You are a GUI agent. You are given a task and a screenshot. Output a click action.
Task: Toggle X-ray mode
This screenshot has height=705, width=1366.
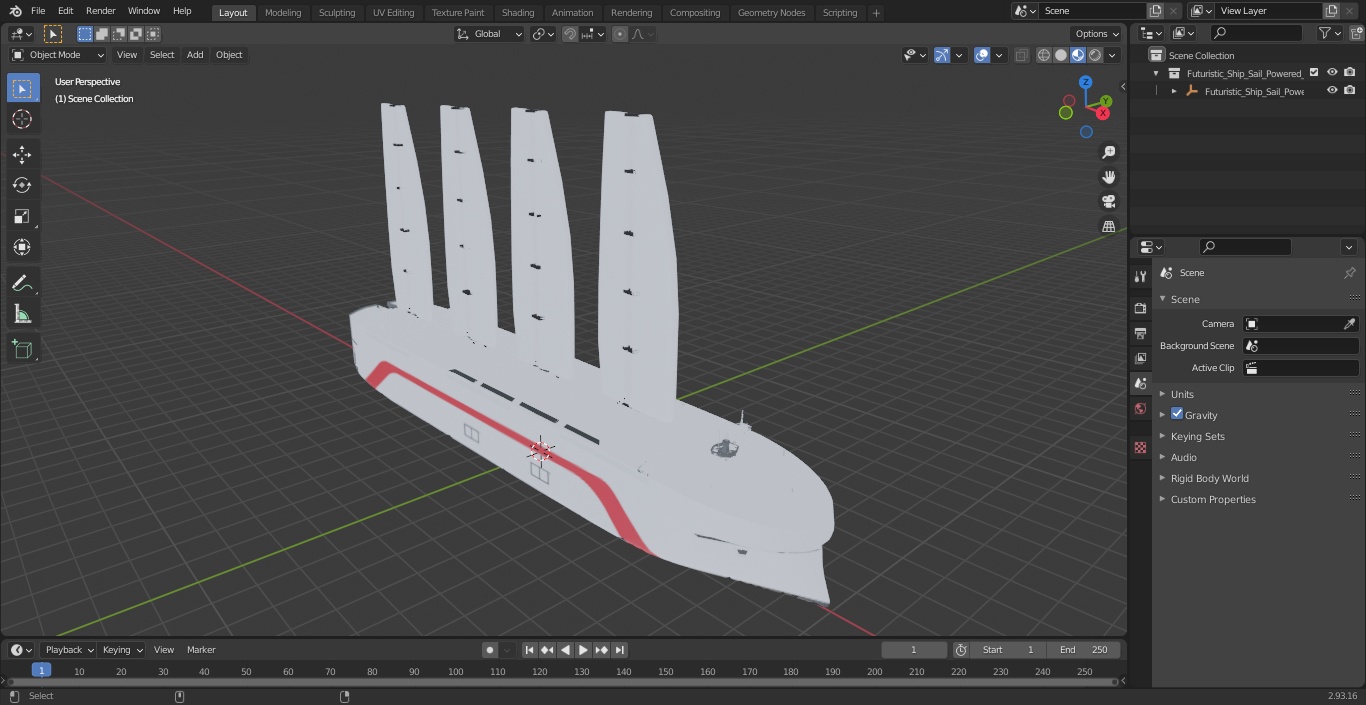(x=1021, y=56)
